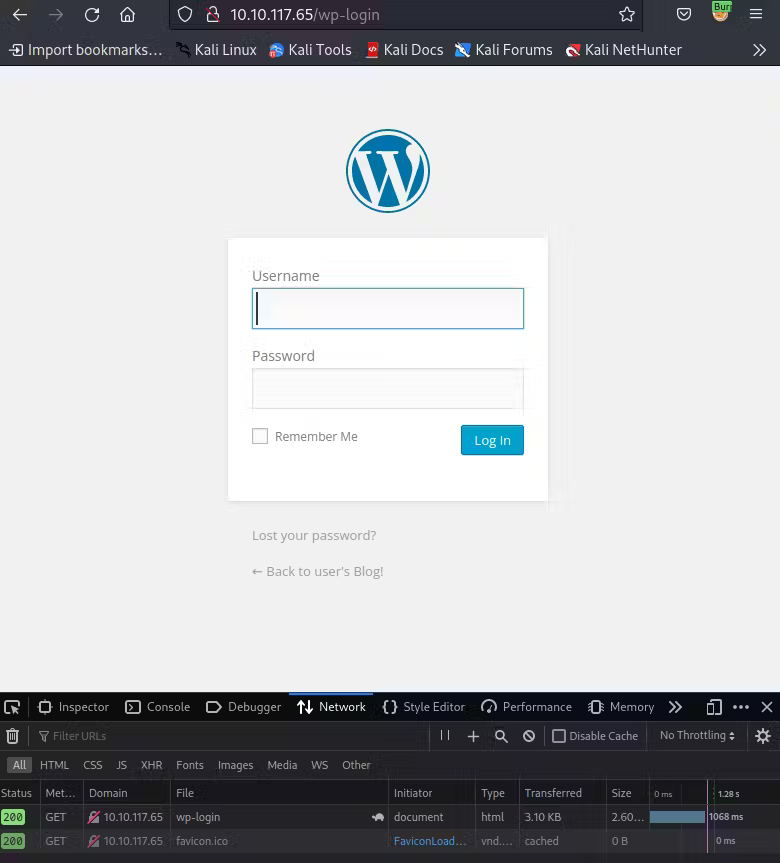Reload the page with the refresh icon
Image resolution: width=780 pixels, height=863 pixels.
92,15
